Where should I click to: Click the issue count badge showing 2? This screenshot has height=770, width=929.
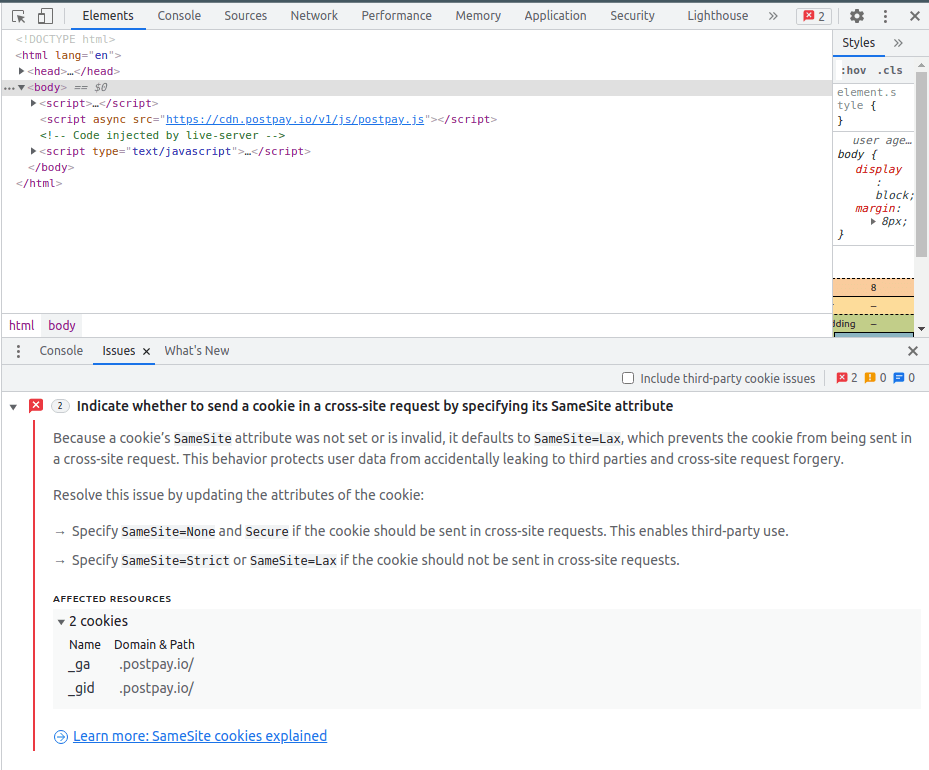click(x=60, y=406)
